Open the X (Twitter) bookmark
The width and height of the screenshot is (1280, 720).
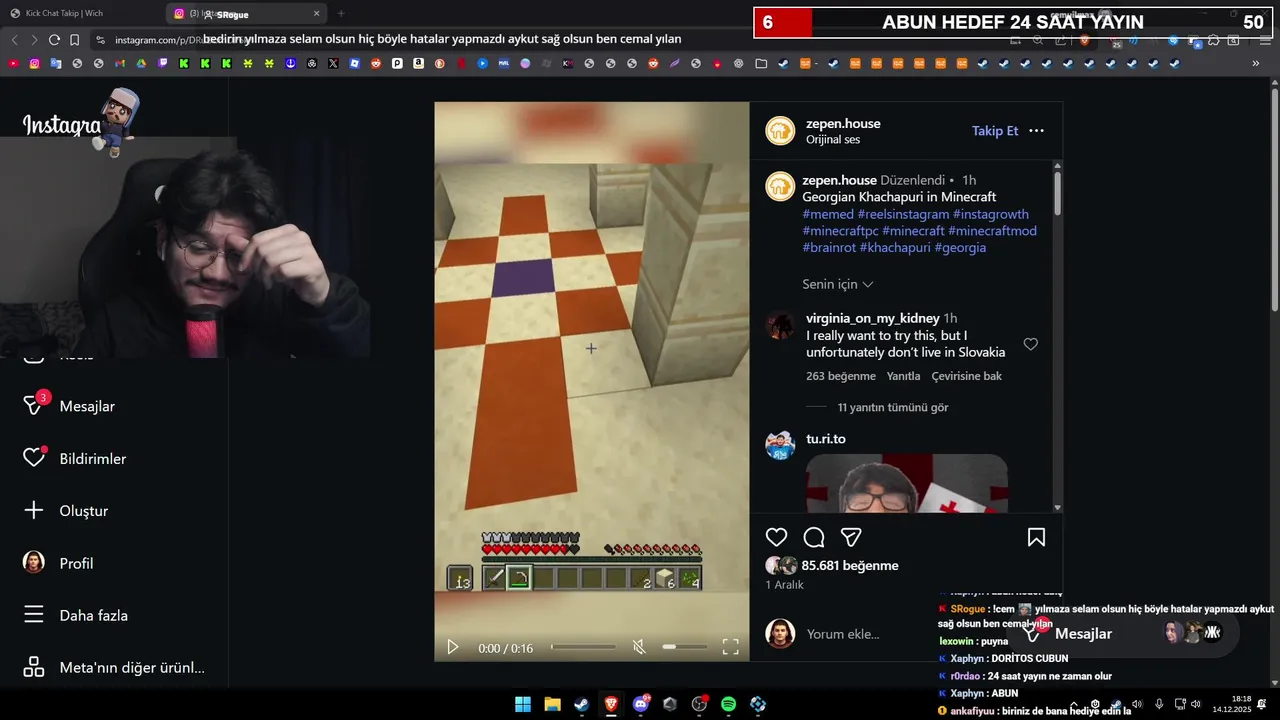point(333,63)
